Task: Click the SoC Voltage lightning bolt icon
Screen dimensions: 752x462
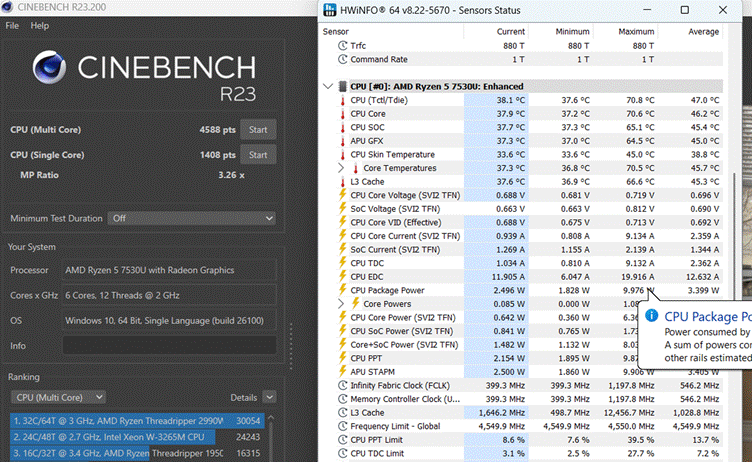Action: click(x=342, y=209)
